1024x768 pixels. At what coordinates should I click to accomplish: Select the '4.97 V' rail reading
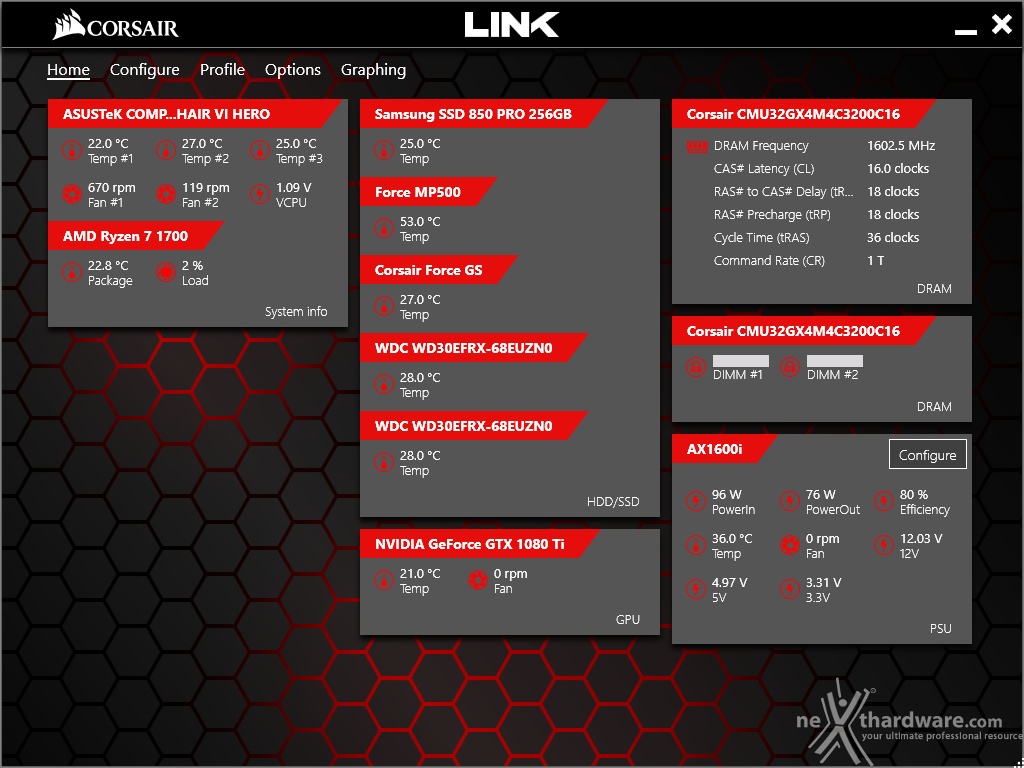coord(730,582)
